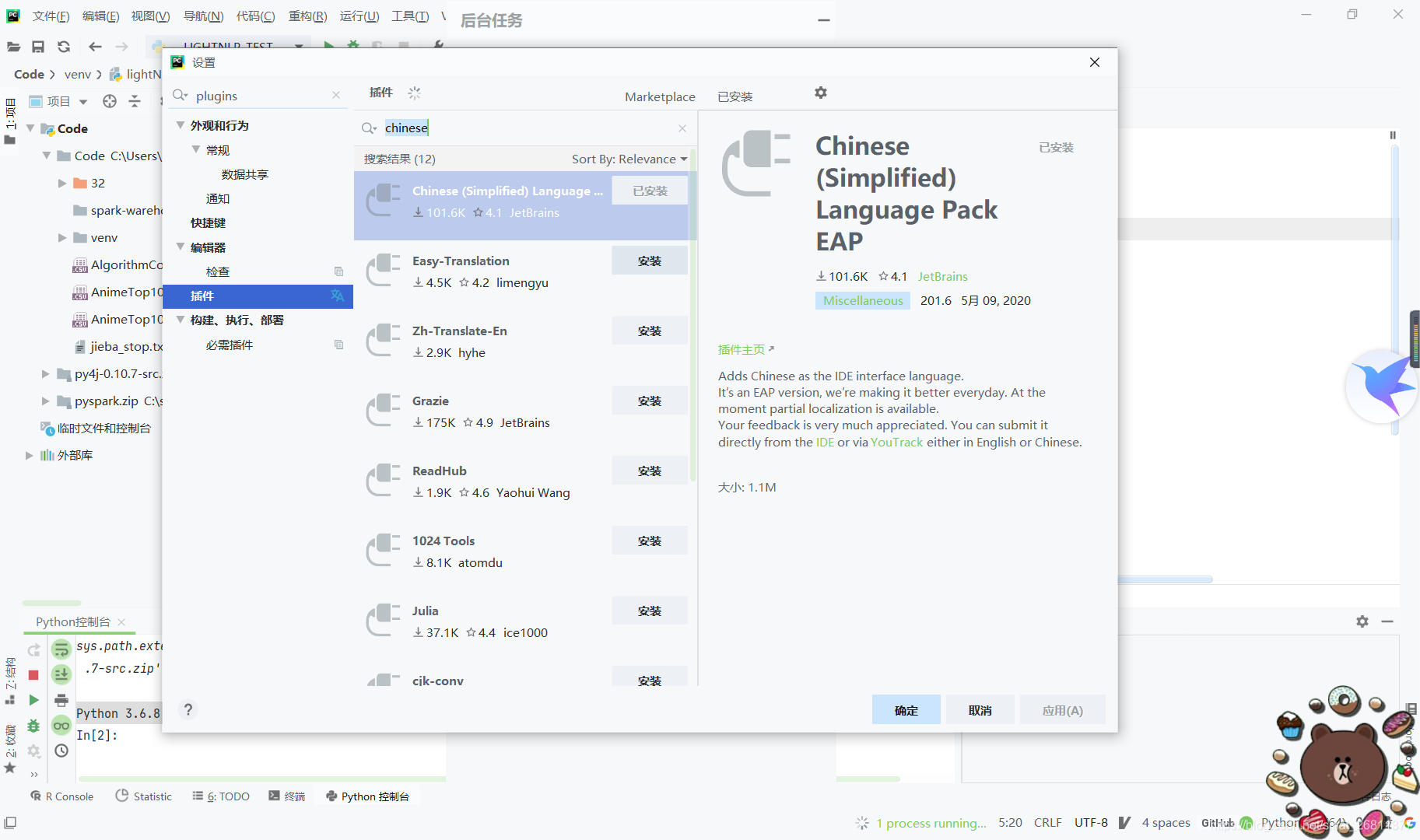This screenshot has height=840, width=1420.
Task: Click the Grazie plugin icon
Action: coord(383,411)
